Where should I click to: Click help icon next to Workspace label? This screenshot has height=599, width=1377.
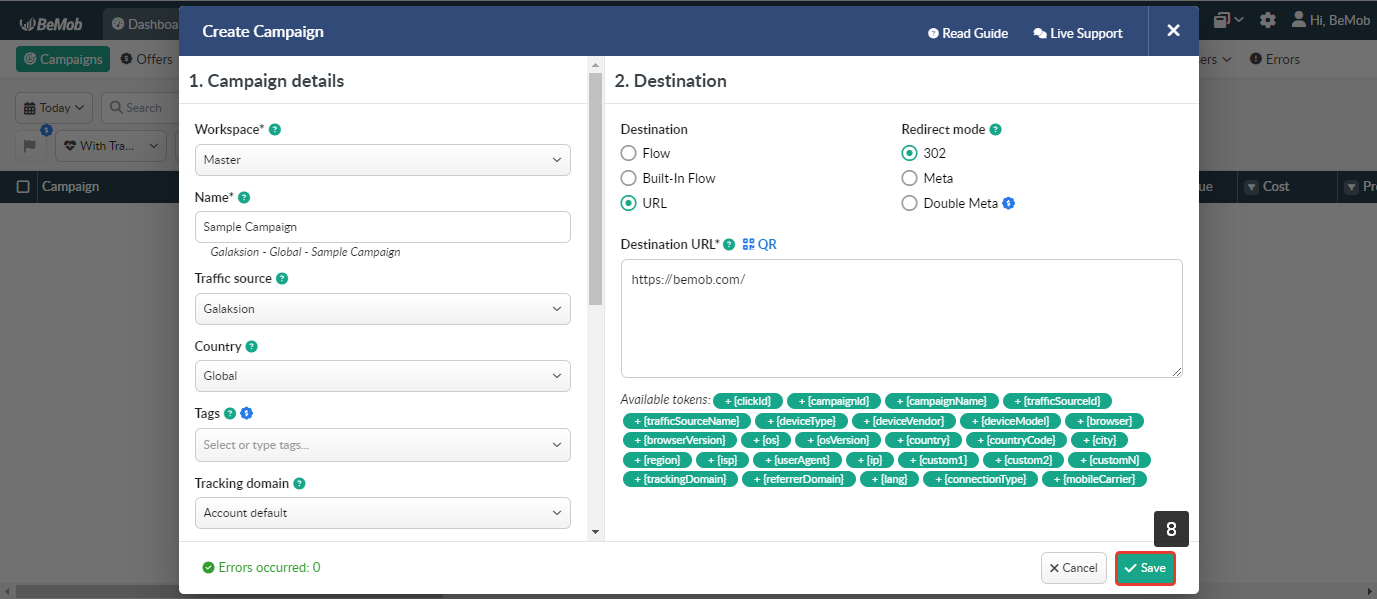275,130
